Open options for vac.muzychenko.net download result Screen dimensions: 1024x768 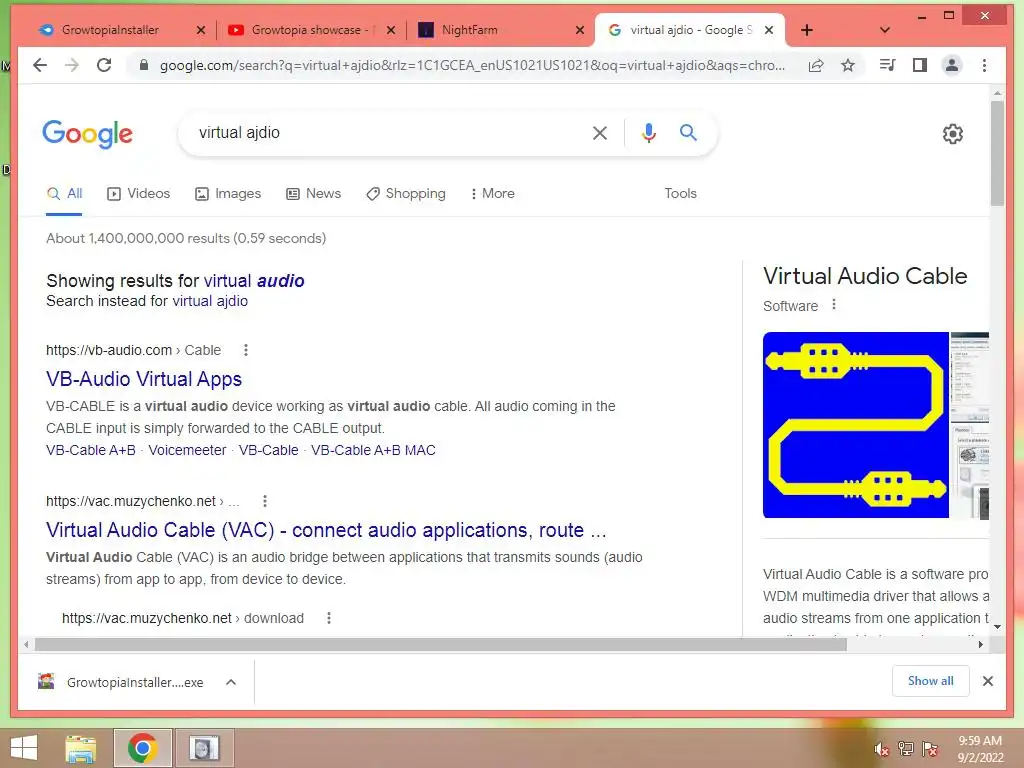[x=328, y=618]
